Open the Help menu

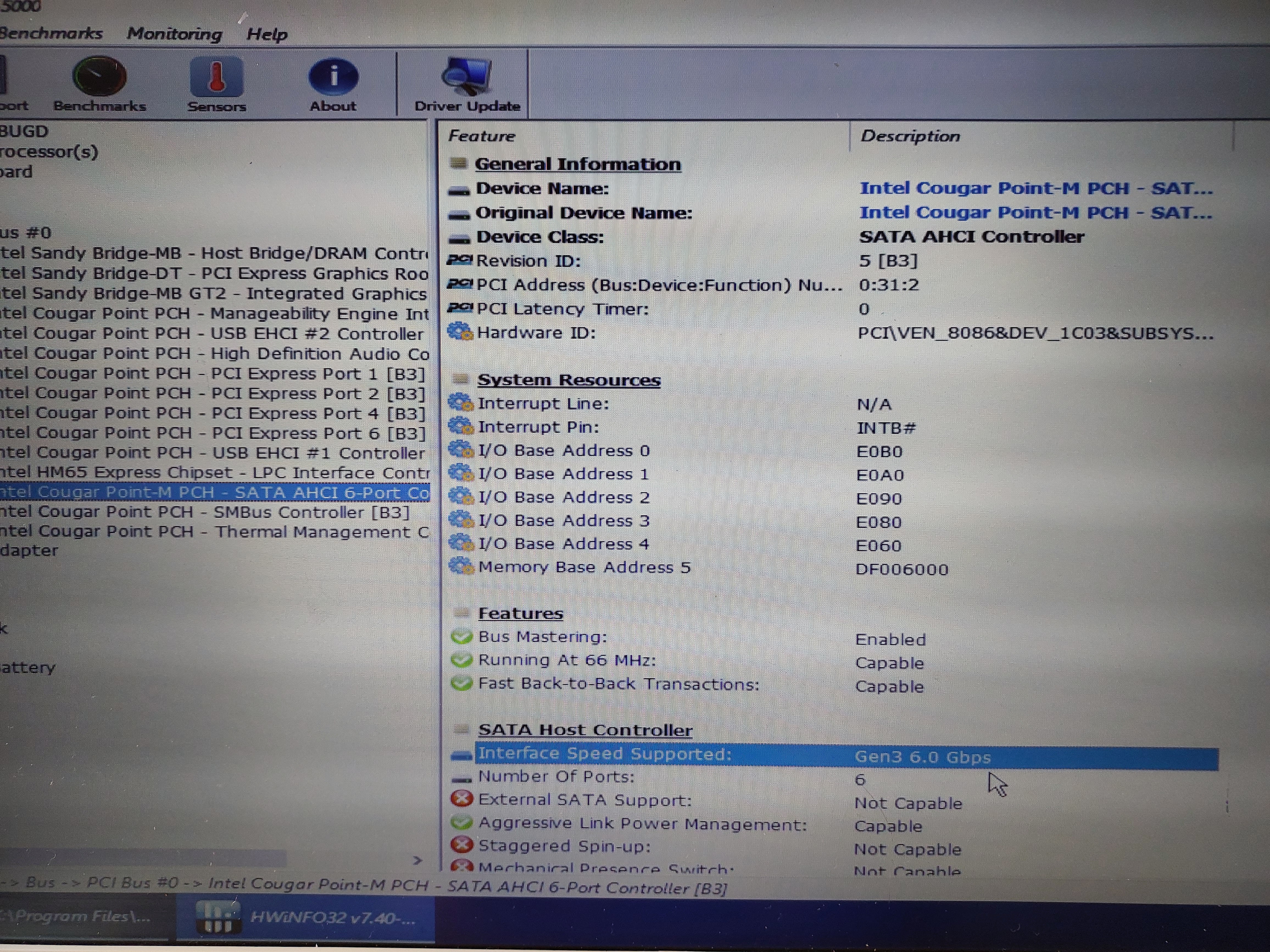266,34
